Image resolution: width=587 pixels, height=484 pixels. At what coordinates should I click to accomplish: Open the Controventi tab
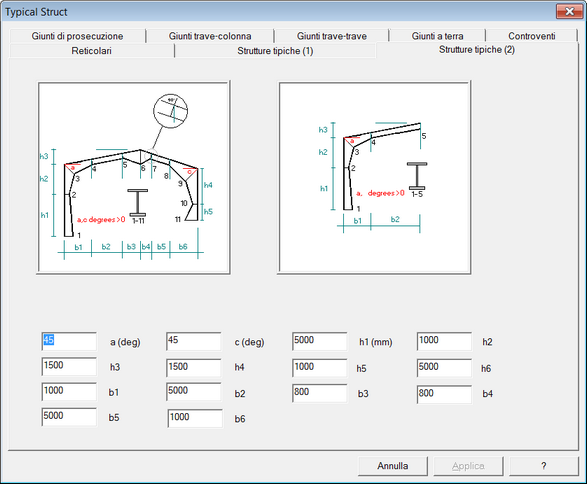[532, 36]
